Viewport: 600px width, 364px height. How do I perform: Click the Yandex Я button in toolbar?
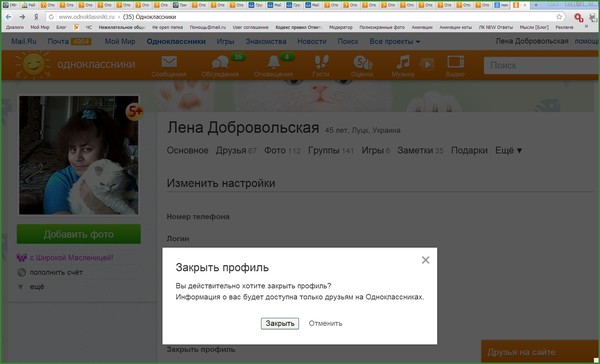click(36, 17)
